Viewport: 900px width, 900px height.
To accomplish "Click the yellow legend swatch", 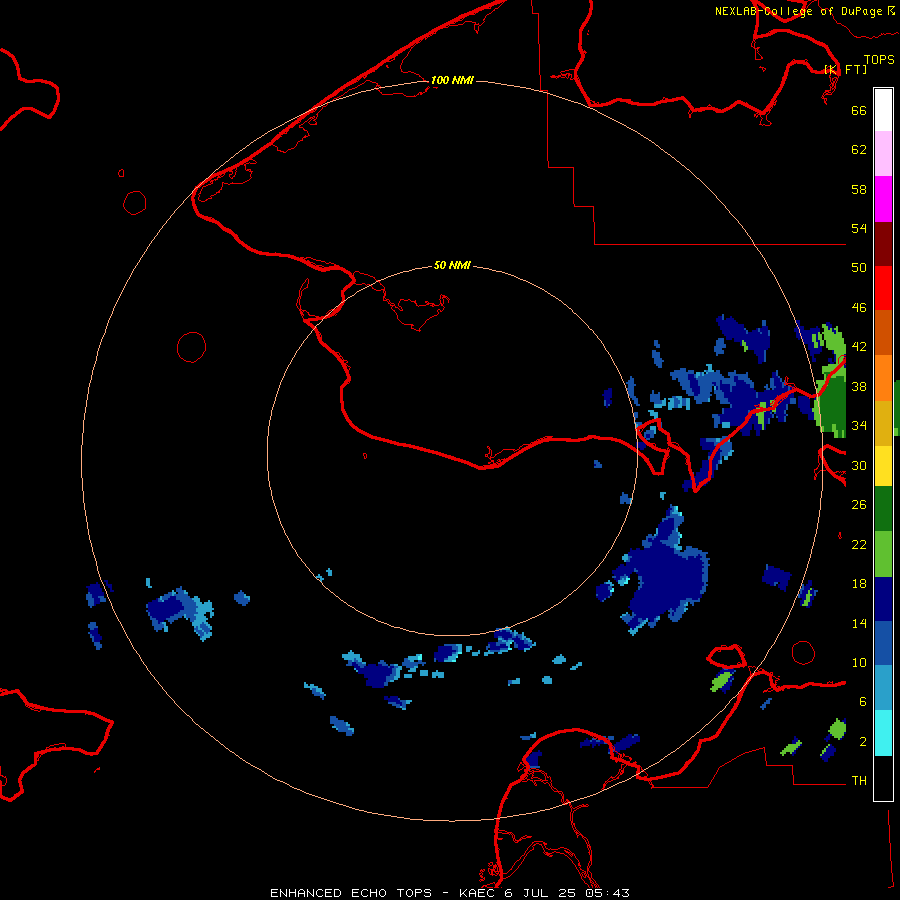I will 883,466.
